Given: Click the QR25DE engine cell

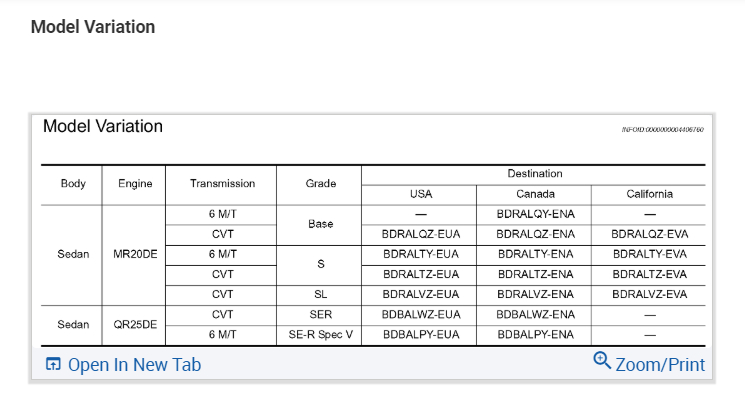Looking at the screenshot, I should point(134,324).
